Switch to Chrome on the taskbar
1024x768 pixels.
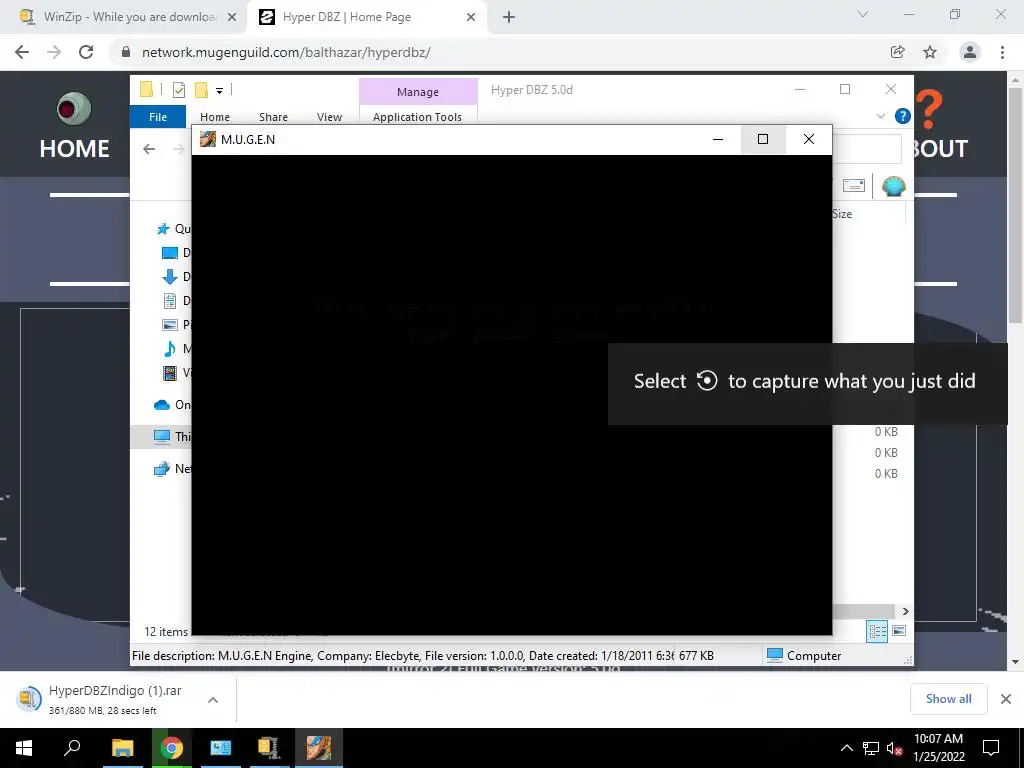pyautogui.click(x=172, y=748)
